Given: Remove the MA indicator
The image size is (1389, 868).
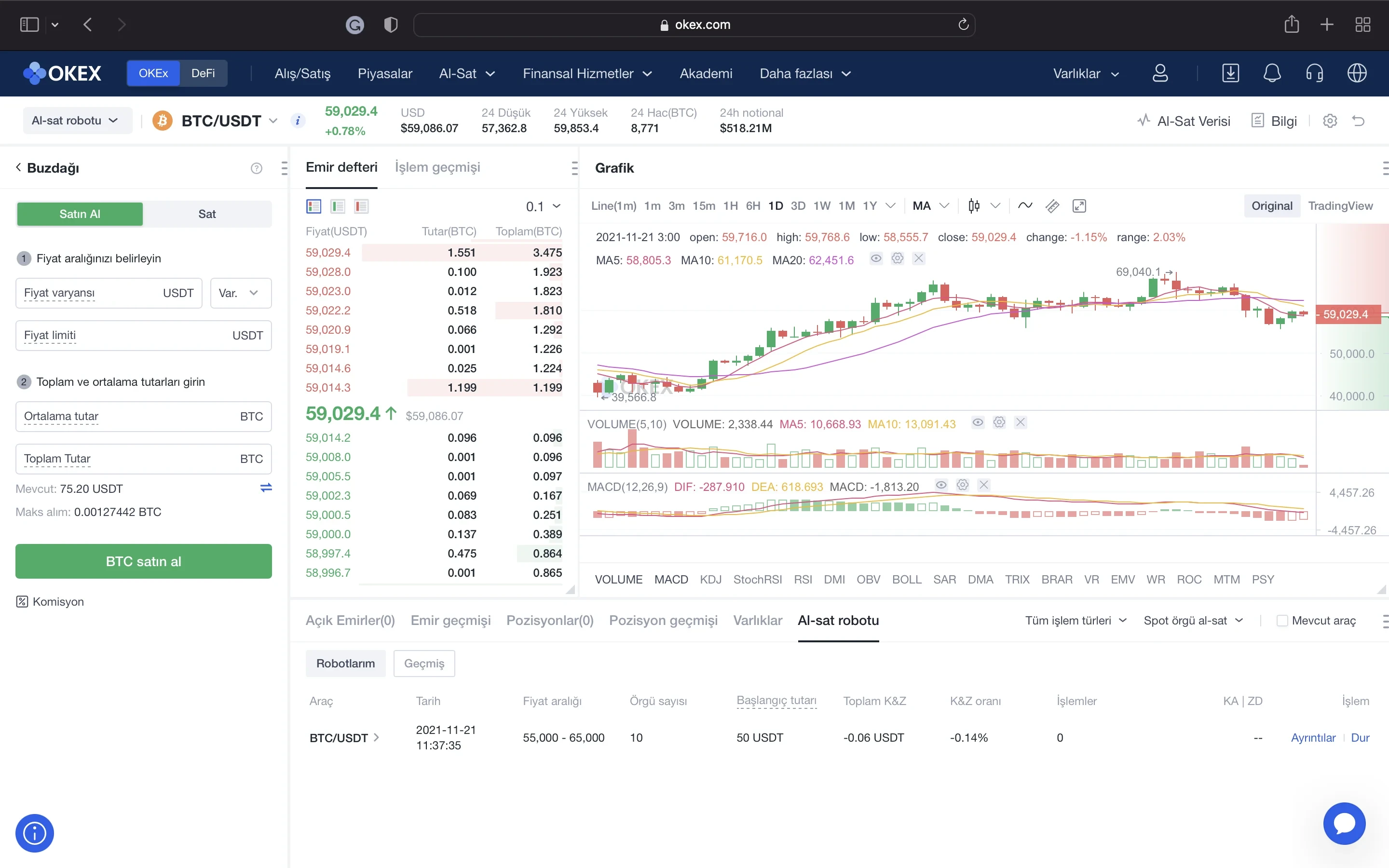Looking at the screenshot, I should pos(919,258).
